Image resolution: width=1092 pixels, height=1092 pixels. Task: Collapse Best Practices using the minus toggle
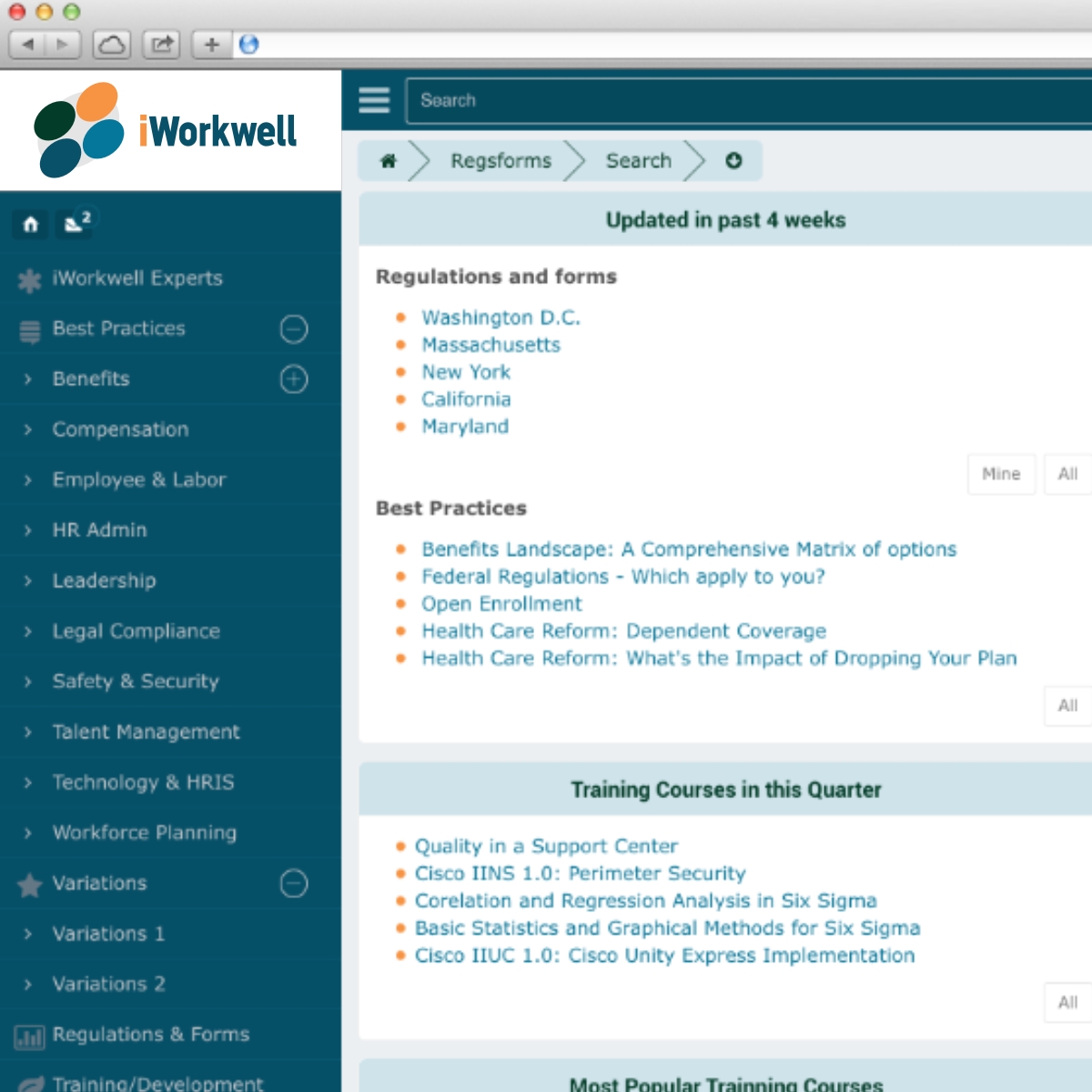[x=293, y=329]
